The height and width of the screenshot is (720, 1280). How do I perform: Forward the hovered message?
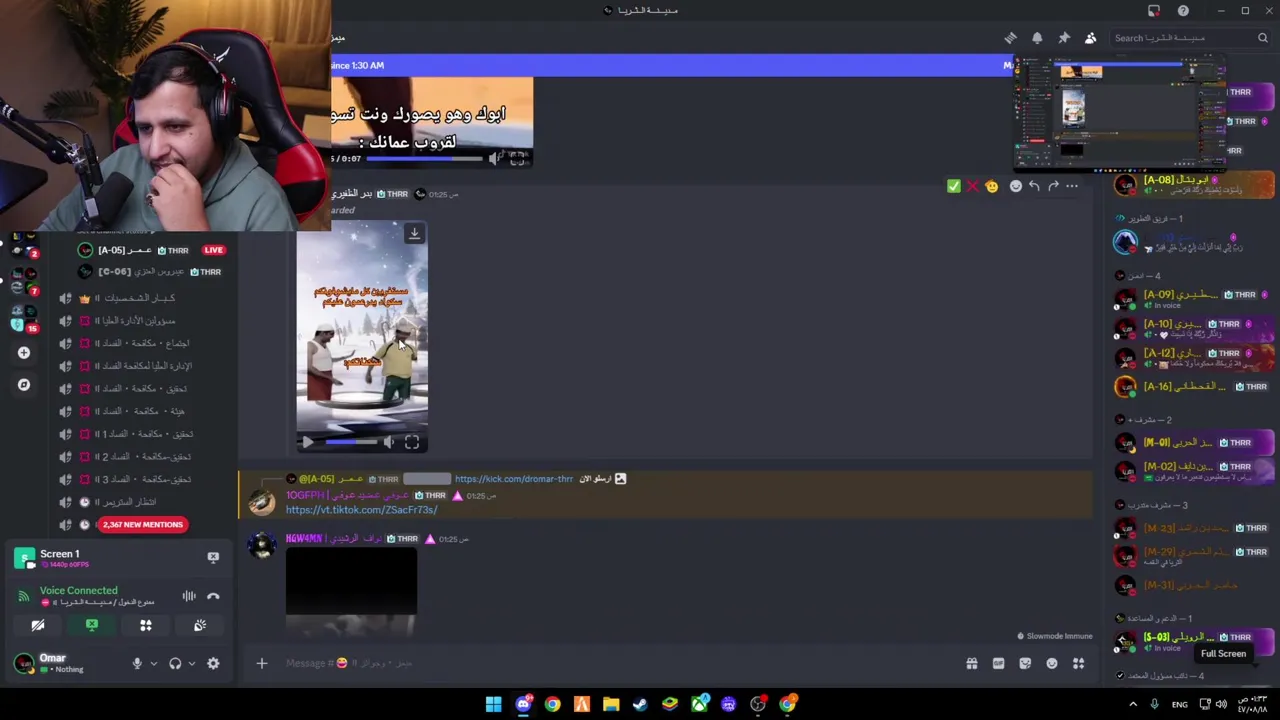(1053, 186)
